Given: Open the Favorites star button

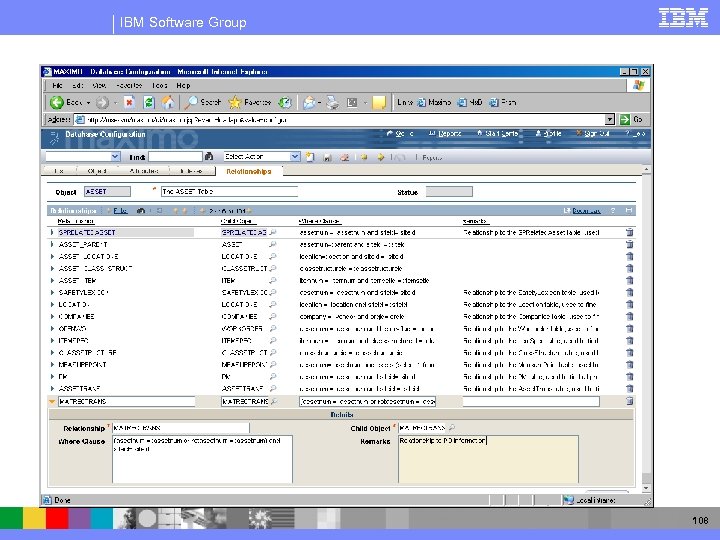Looking at the screenshot, I should pos(250,102).
